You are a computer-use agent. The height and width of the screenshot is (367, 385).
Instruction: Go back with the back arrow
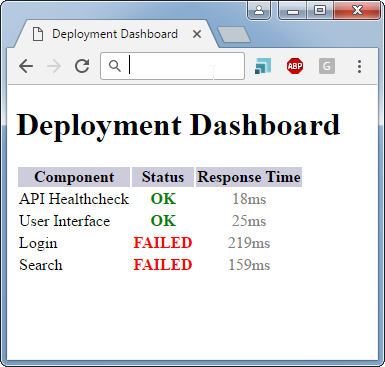pyautogui.click(x=26, y=66)
